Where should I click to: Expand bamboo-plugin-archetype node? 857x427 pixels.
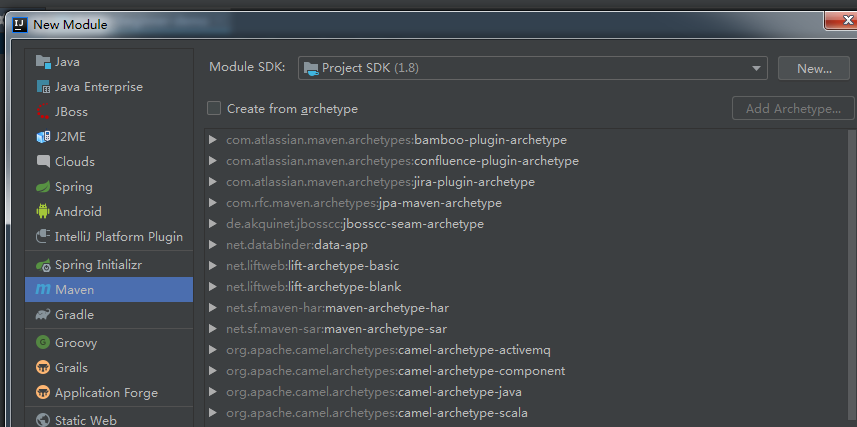213,140
